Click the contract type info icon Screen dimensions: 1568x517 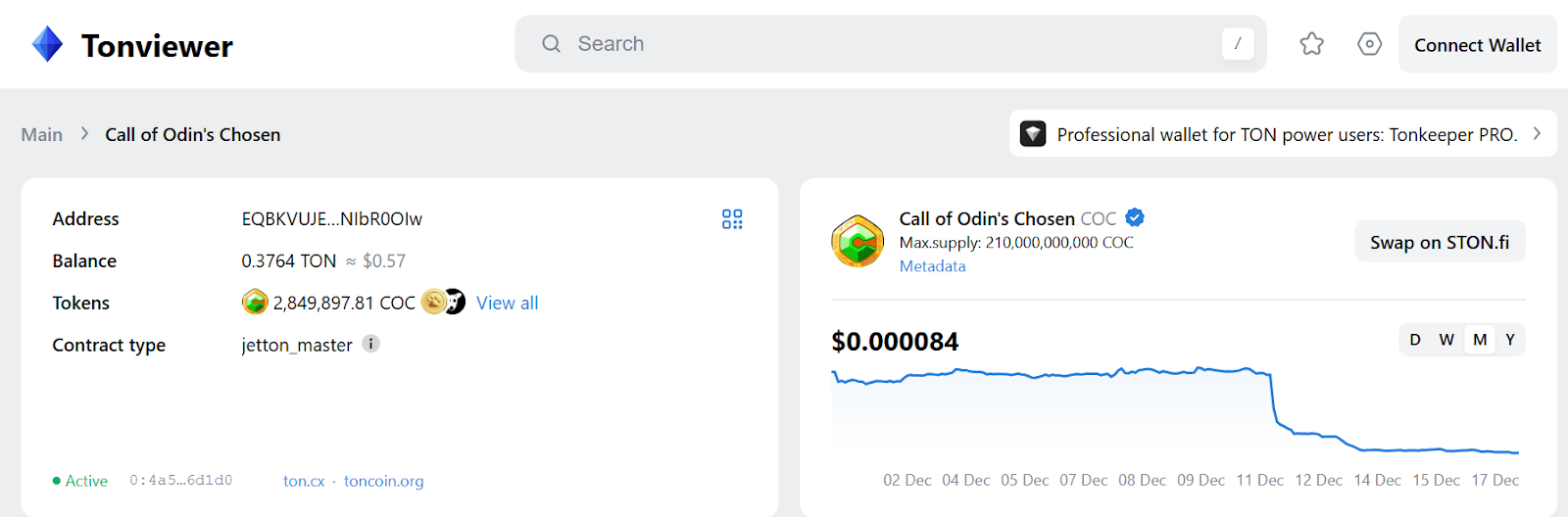(x=370, y=344)
